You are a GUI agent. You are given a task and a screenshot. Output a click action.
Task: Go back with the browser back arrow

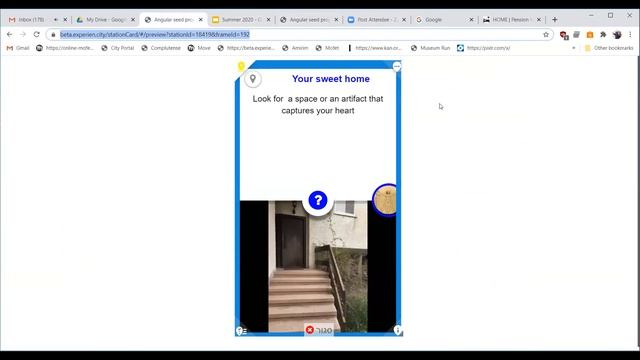coord(9,34)
